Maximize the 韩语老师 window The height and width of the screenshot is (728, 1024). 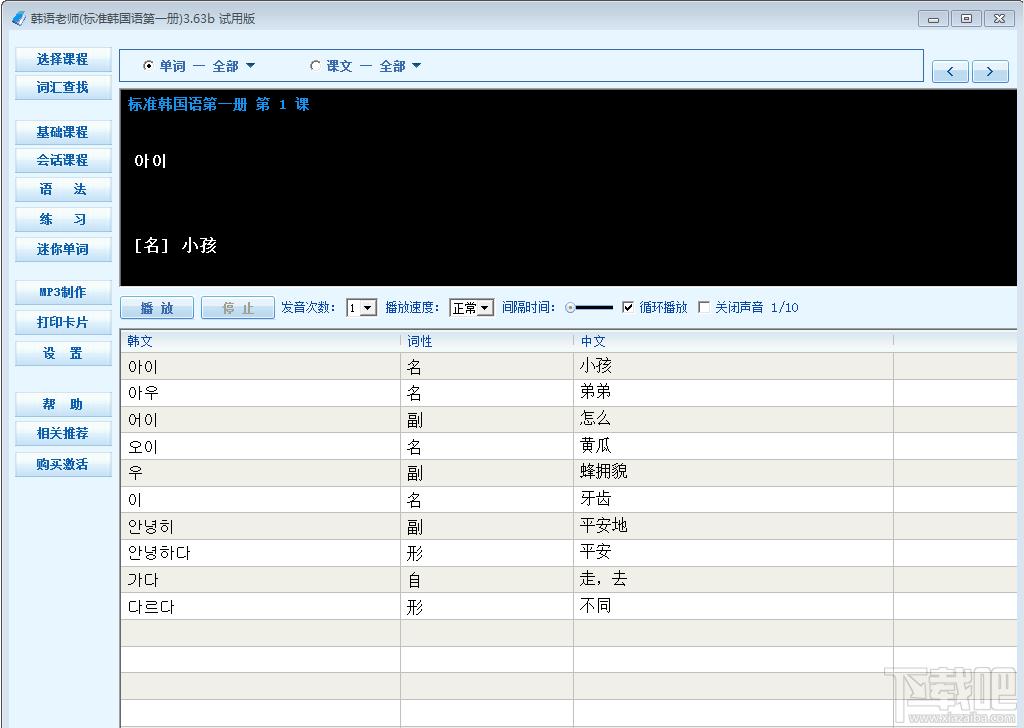tap(967, 19)
